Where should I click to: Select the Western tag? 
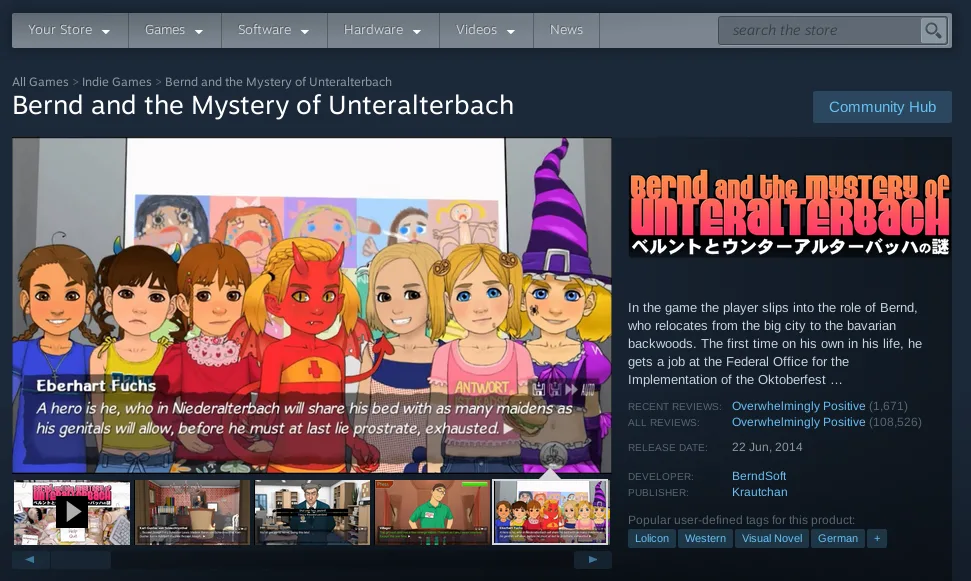705,538
